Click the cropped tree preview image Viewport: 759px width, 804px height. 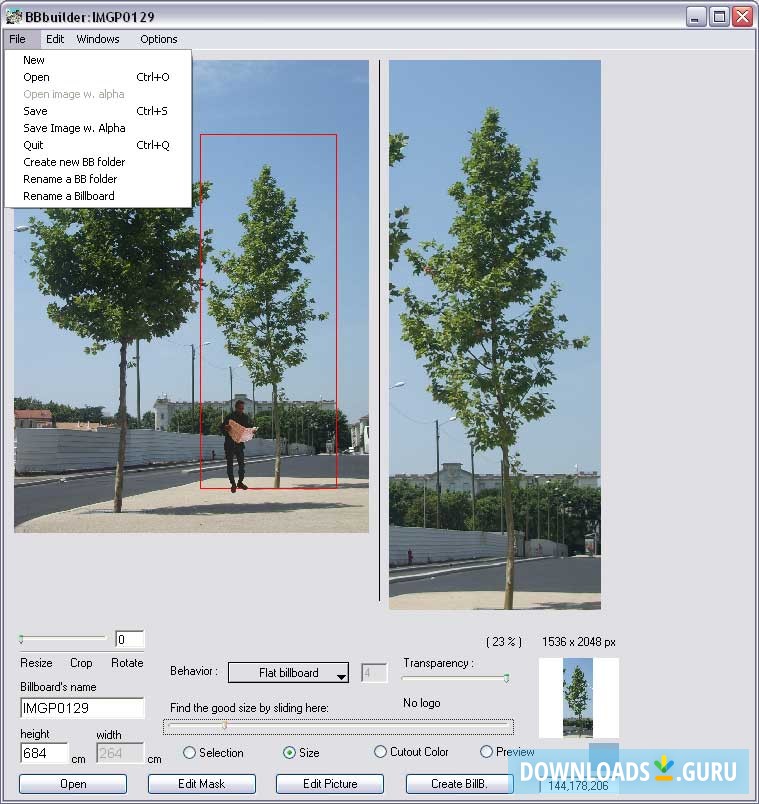click(x=494, y=334)
